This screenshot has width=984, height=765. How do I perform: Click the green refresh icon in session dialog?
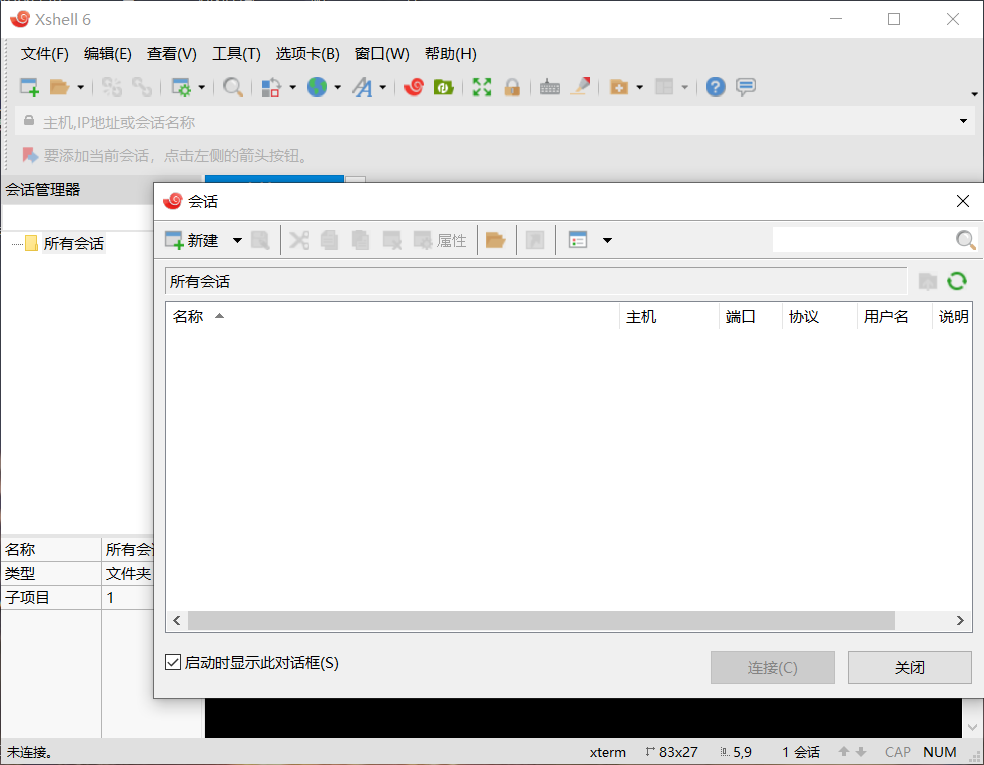click(957, 281)
